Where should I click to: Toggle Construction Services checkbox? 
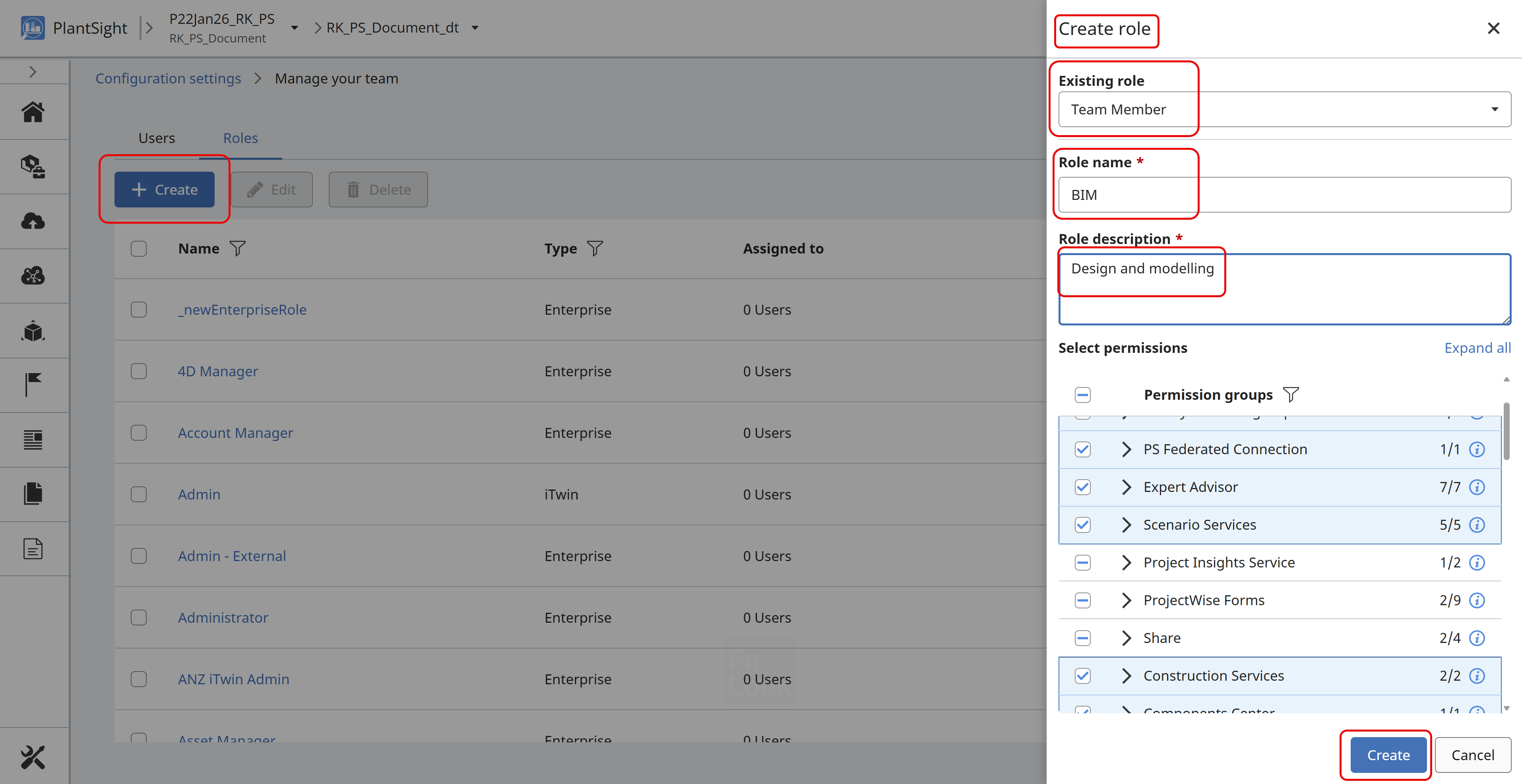(x=1082, y=676)
